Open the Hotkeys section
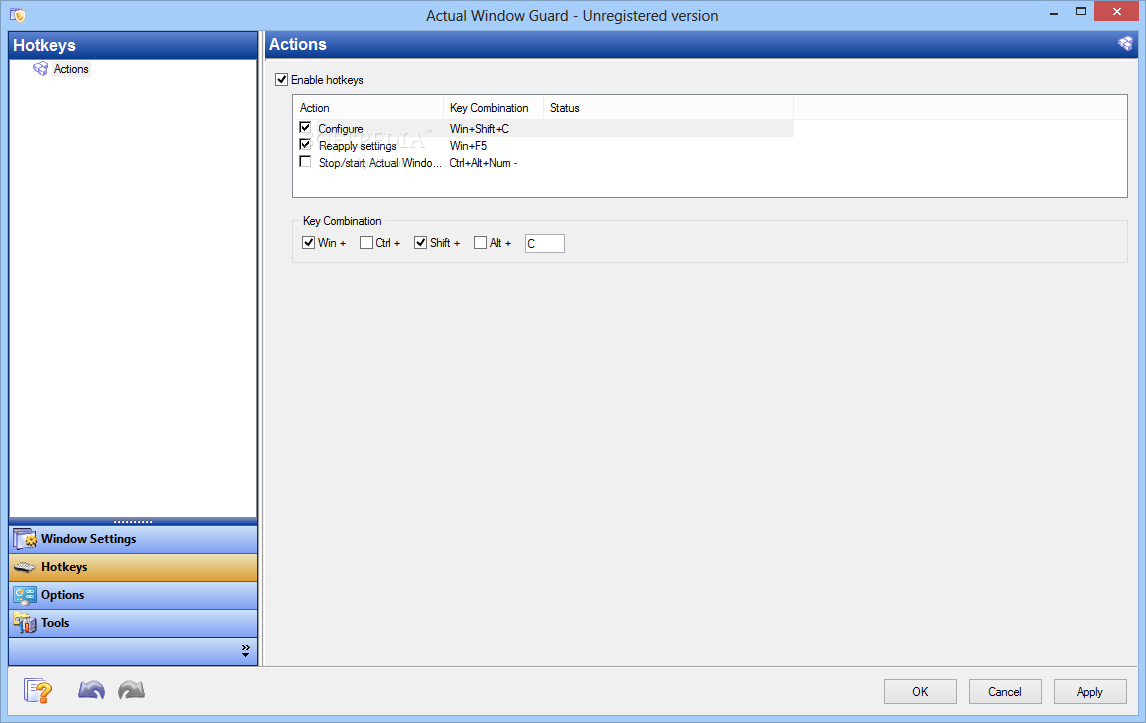The height and width of the screenshot is (723, 1146). click(x=133, y=567)
